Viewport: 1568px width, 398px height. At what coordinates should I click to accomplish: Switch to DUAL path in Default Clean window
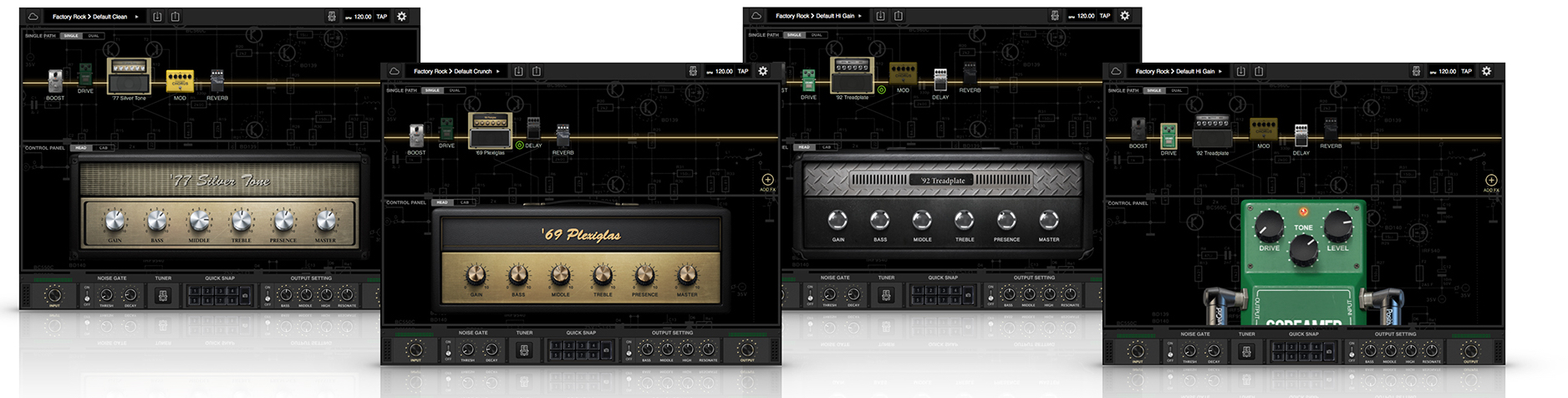coord(94,36)
